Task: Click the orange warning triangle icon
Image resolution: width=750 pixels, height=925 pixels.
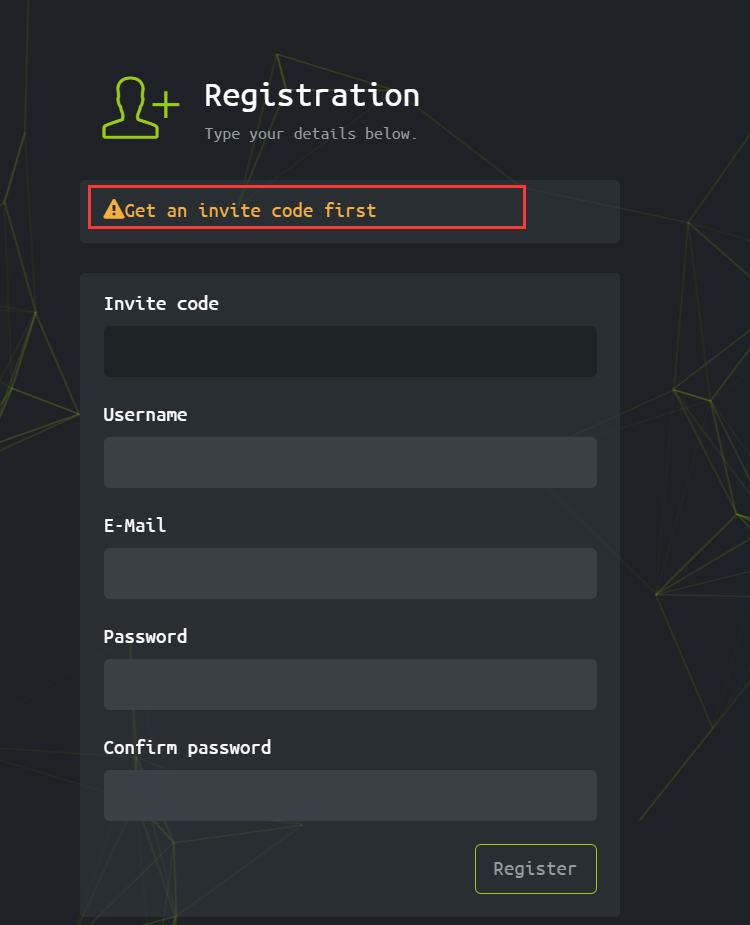Action: [x=113, y=210]
